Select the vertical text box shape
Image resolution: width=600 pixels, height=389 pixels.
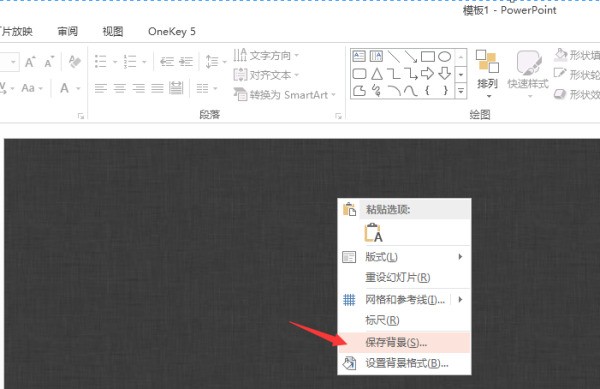[376, 56]
